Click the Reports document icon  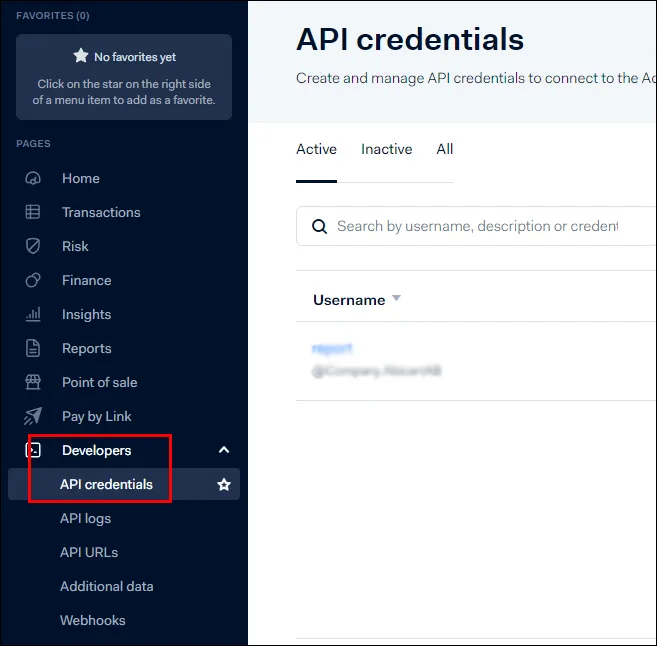tap(33, 348)
